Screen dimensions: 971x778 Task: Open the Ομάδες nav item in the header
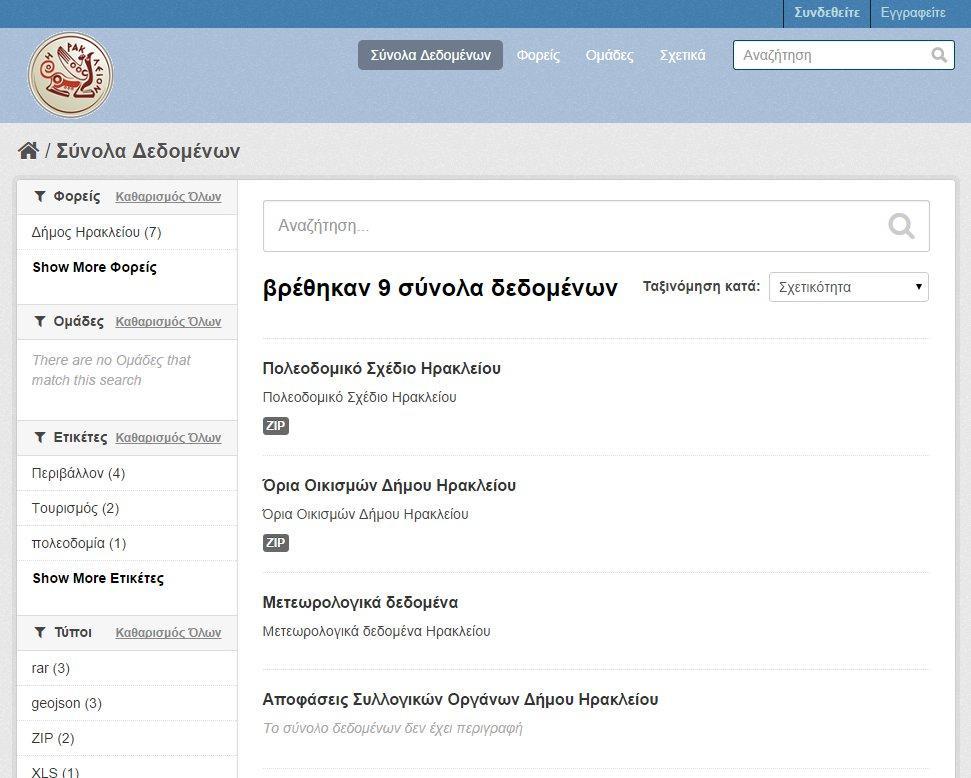coord(609,55)
